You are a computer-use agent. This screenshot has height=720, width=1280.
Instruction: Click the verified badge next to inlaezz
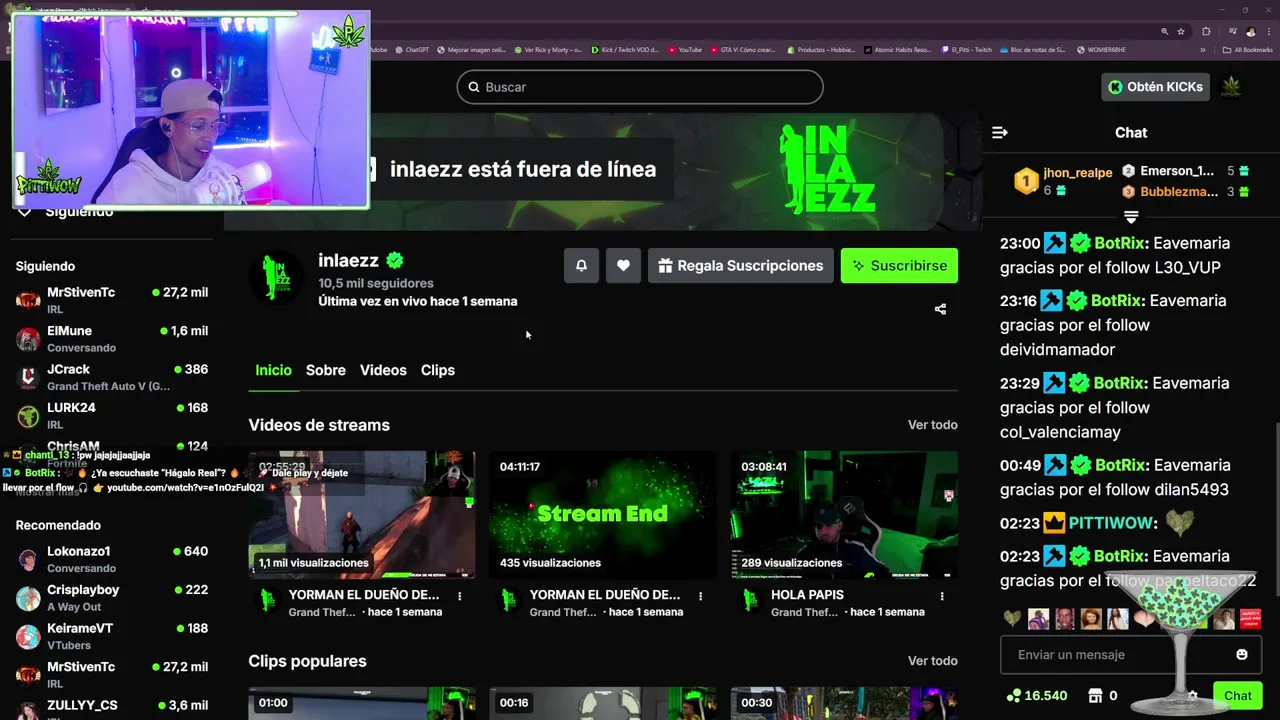point(395,261)
